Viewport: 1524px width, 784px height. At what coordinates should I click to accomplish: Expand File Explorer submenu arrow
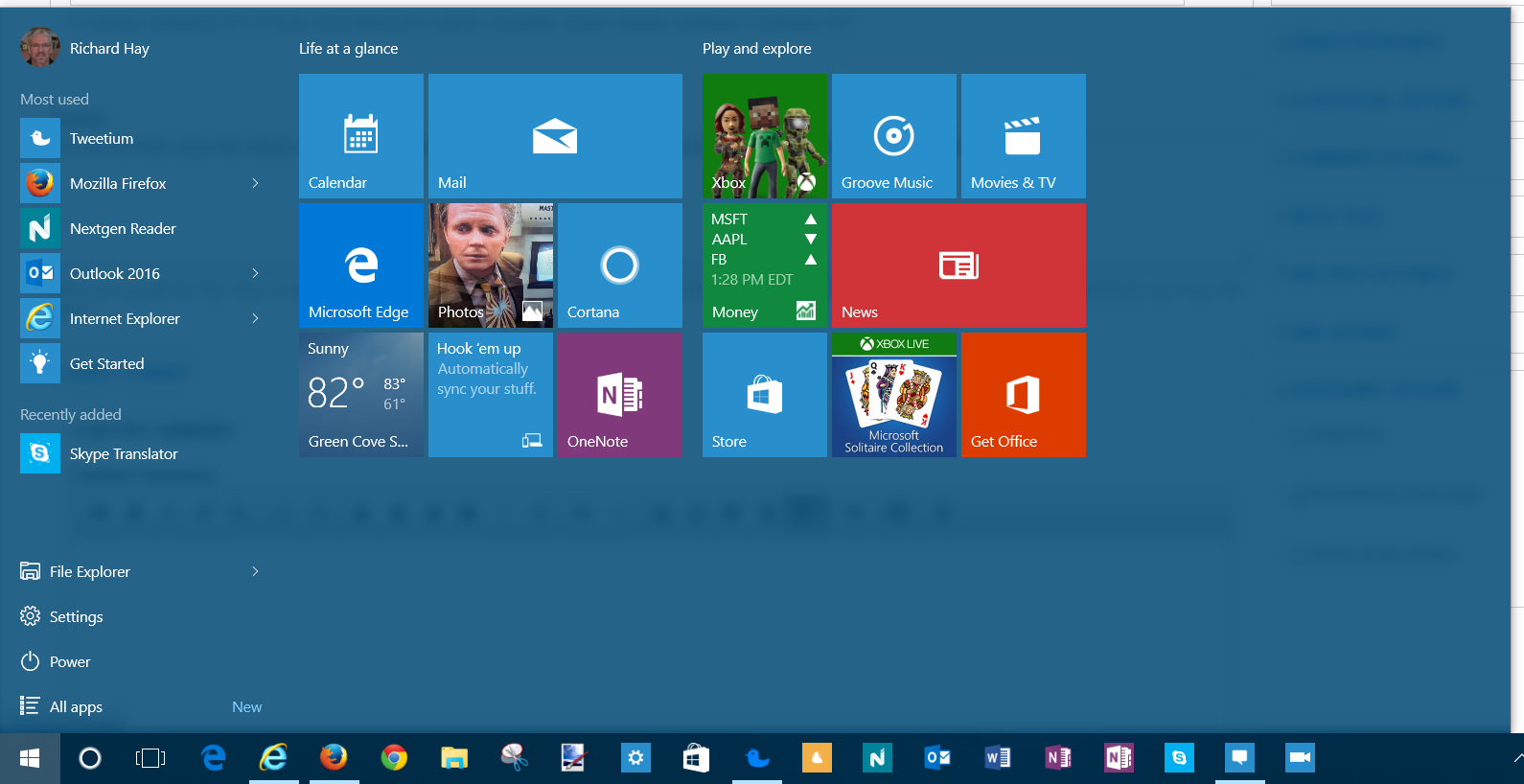pyautogui.click(x=255, y=571)
